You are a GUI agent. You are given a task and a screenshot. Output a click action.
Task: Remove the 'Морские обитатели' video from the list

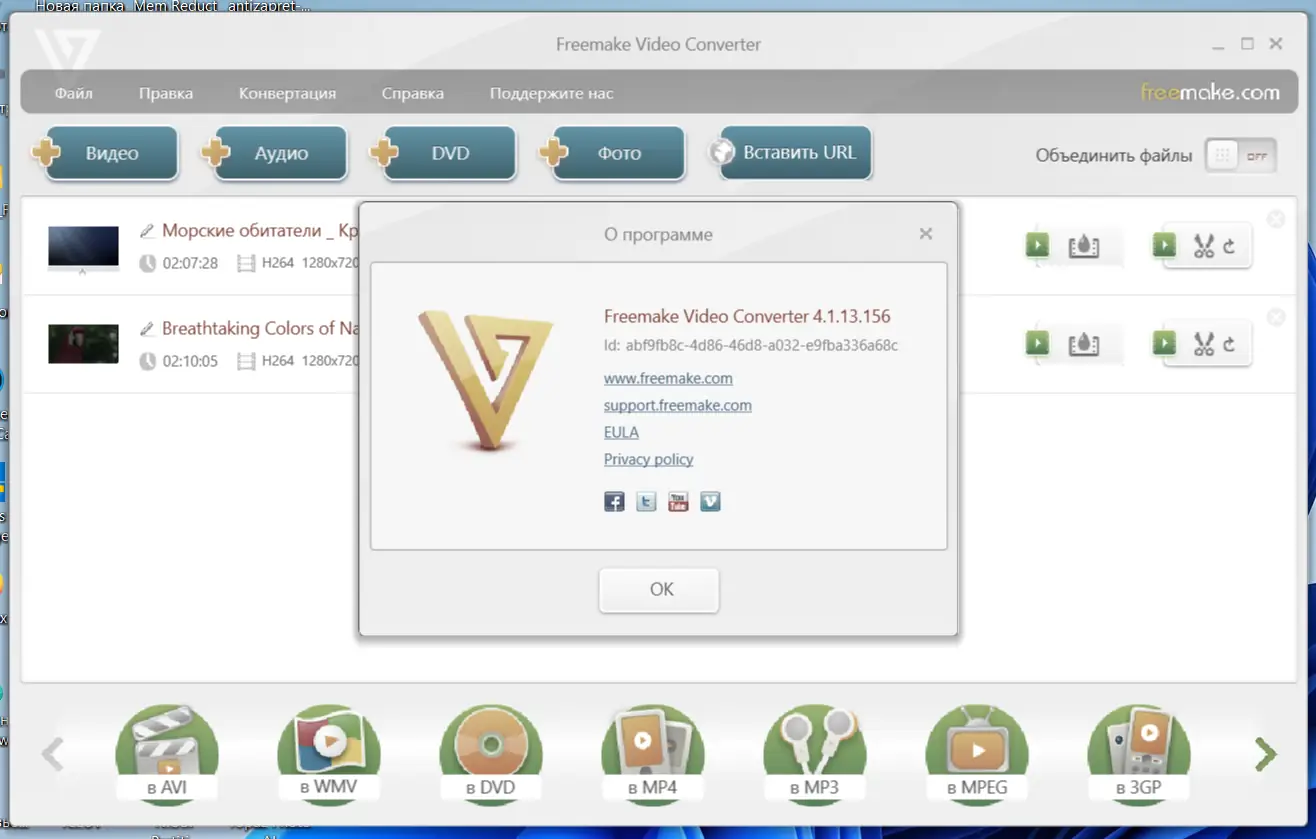point(1276,219)
